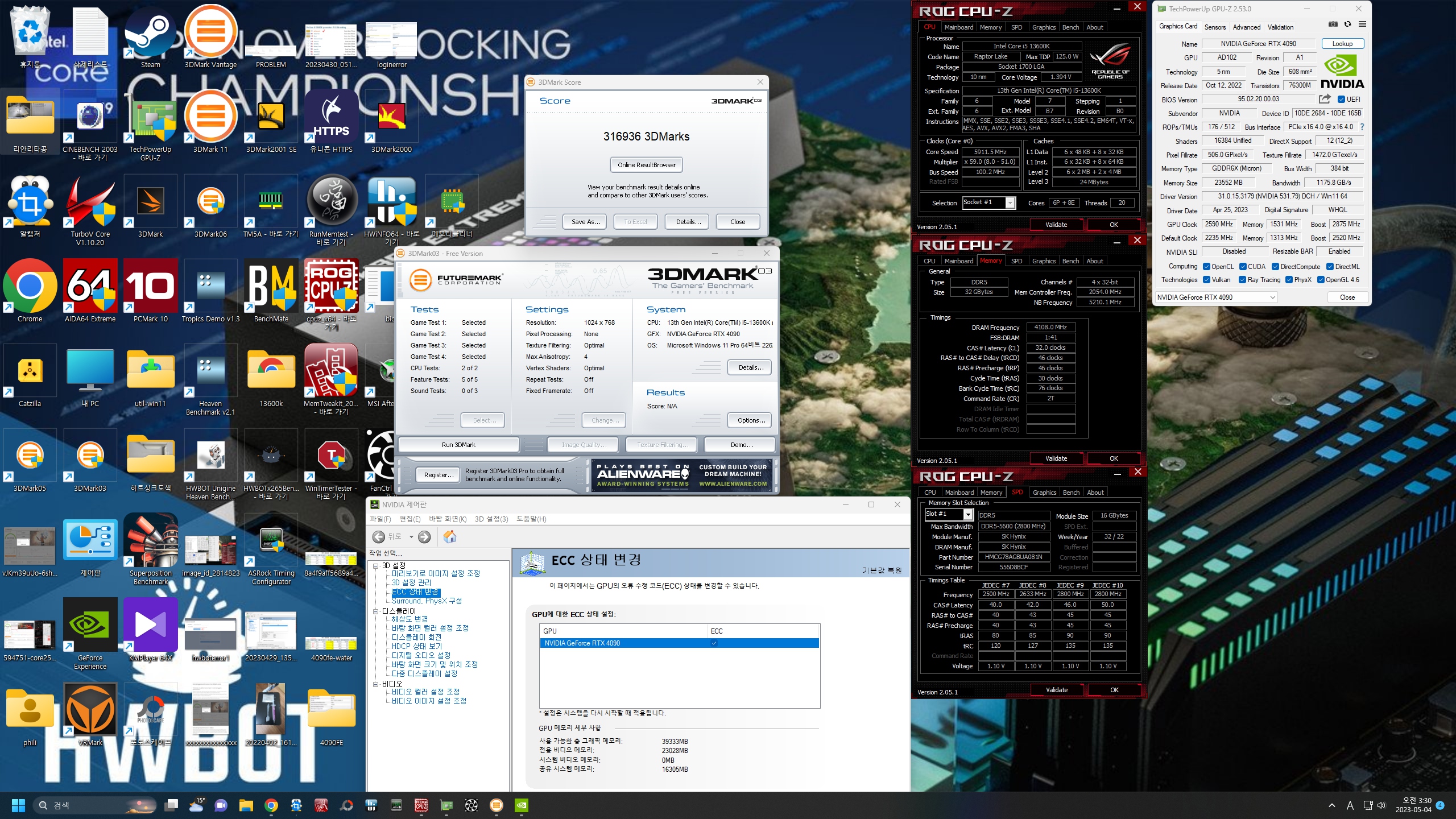Open the 3DMark06 desktop icon
The height and width of the screenshot is (819, 1456).
[x=210, y=207]
